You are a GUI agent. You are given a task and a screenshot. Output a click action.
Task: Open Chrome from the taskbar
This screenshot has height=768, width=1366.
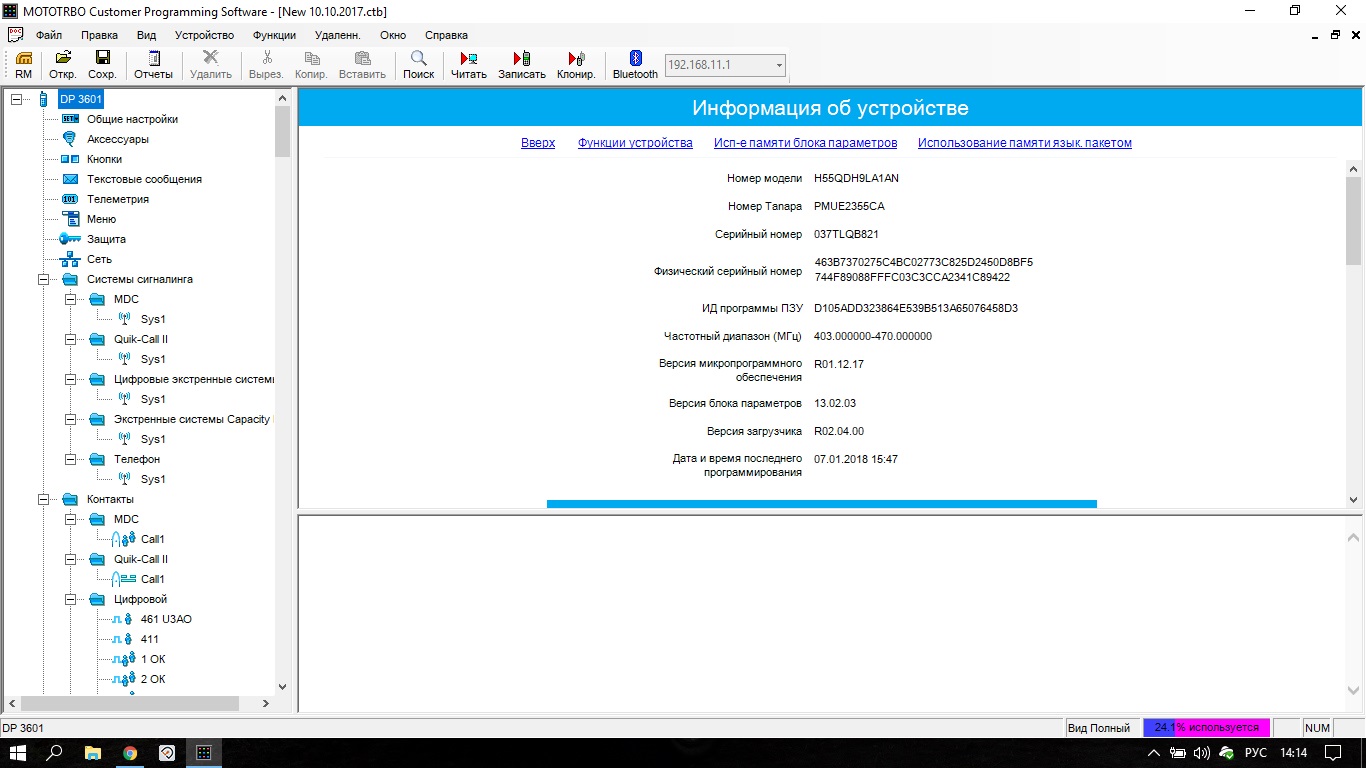click(x=130, y=752)
